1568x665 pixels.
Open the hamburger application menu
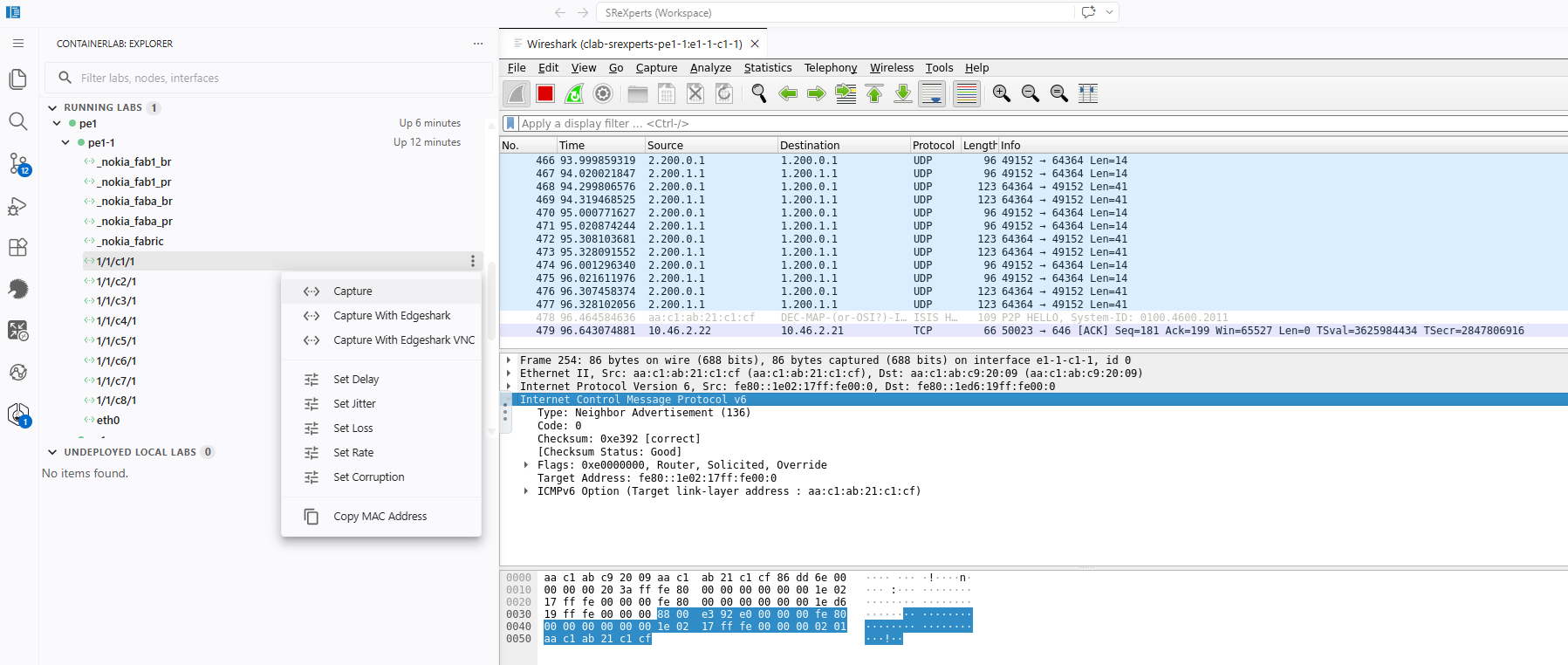click(x=18, y=43)
